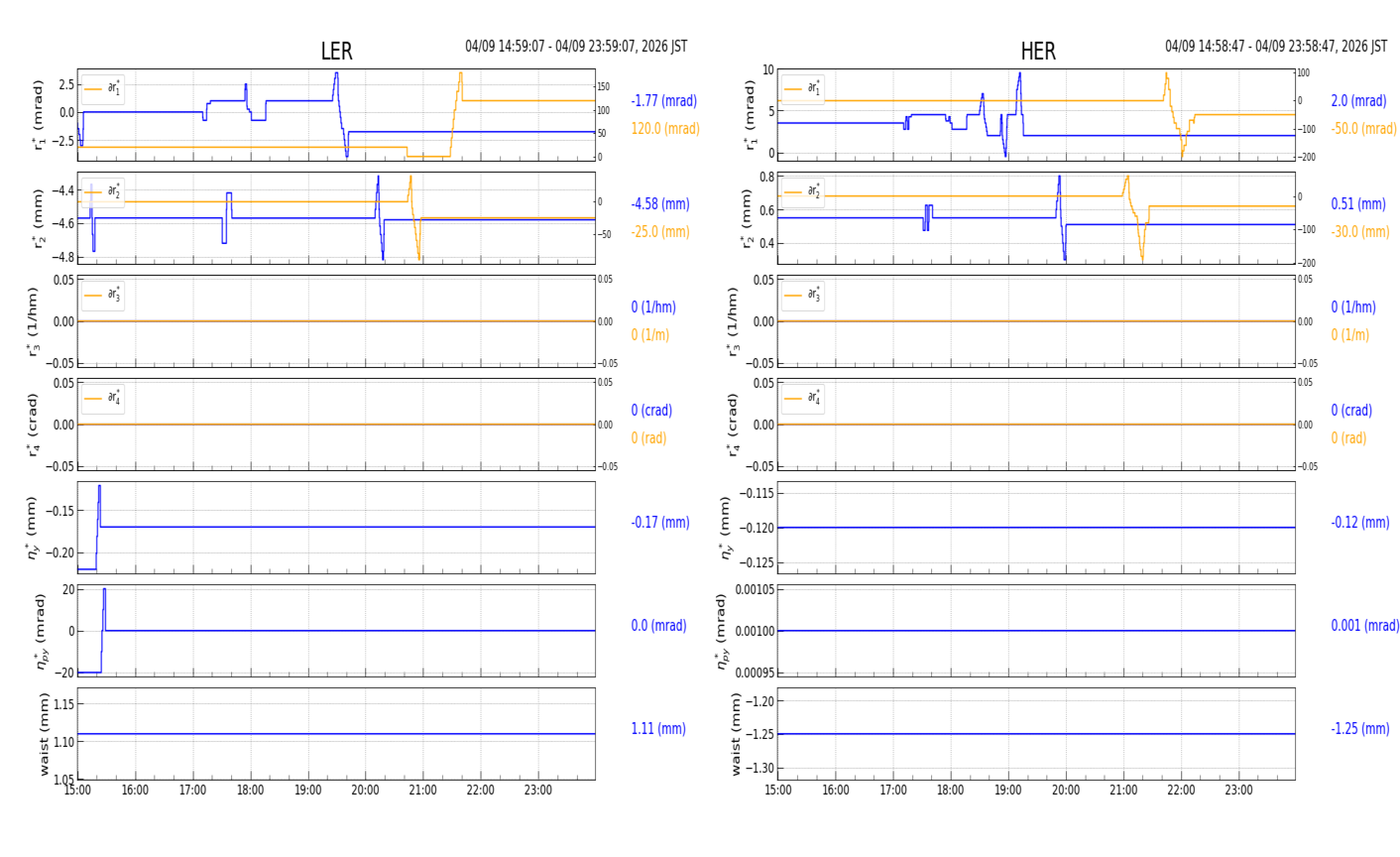Select the LER timestamp range text
The height and width of the screenshot is (857, 1400).
coord(576,47)
